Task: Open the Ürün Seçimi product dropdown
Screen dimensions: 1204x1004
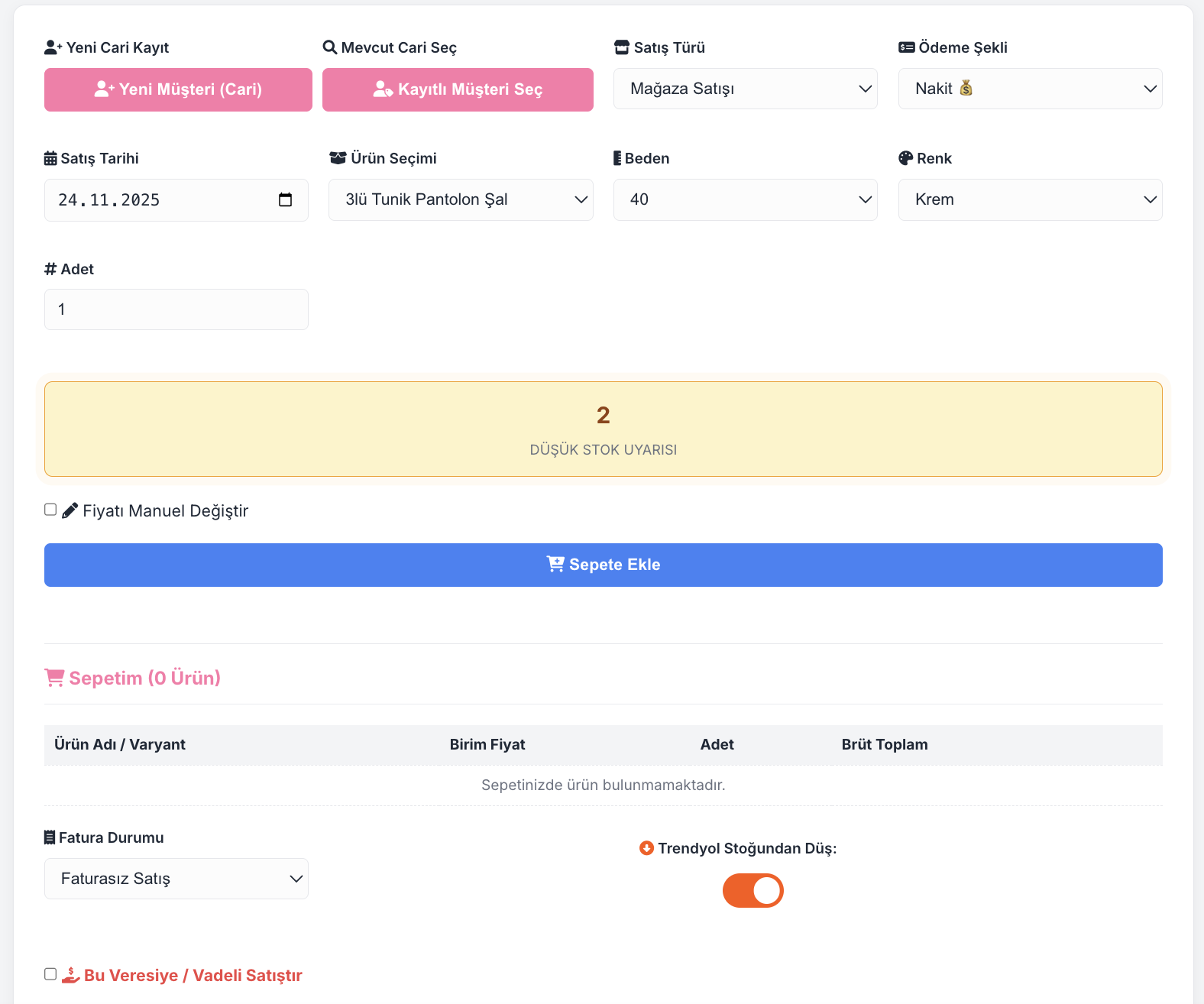Action: (461, 199)
